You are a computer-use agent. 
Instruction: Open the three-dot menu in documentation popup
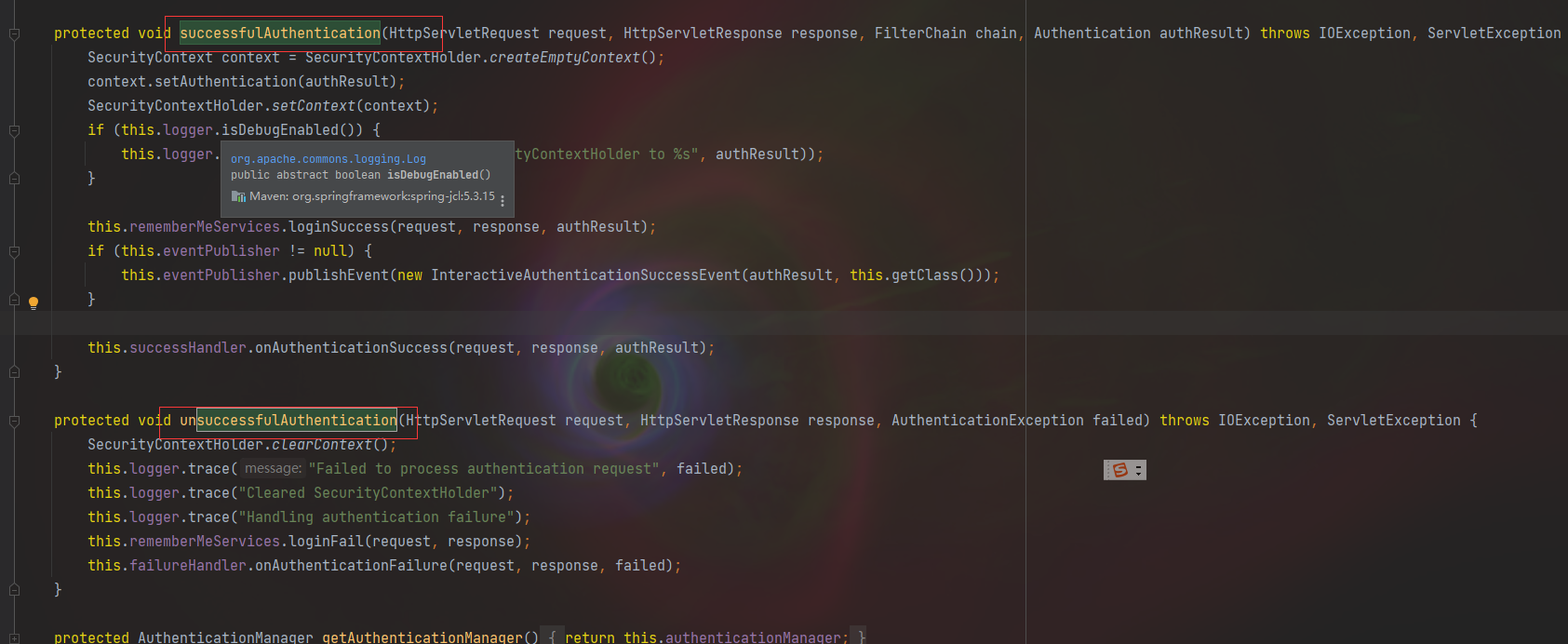(x=503, y=199)
